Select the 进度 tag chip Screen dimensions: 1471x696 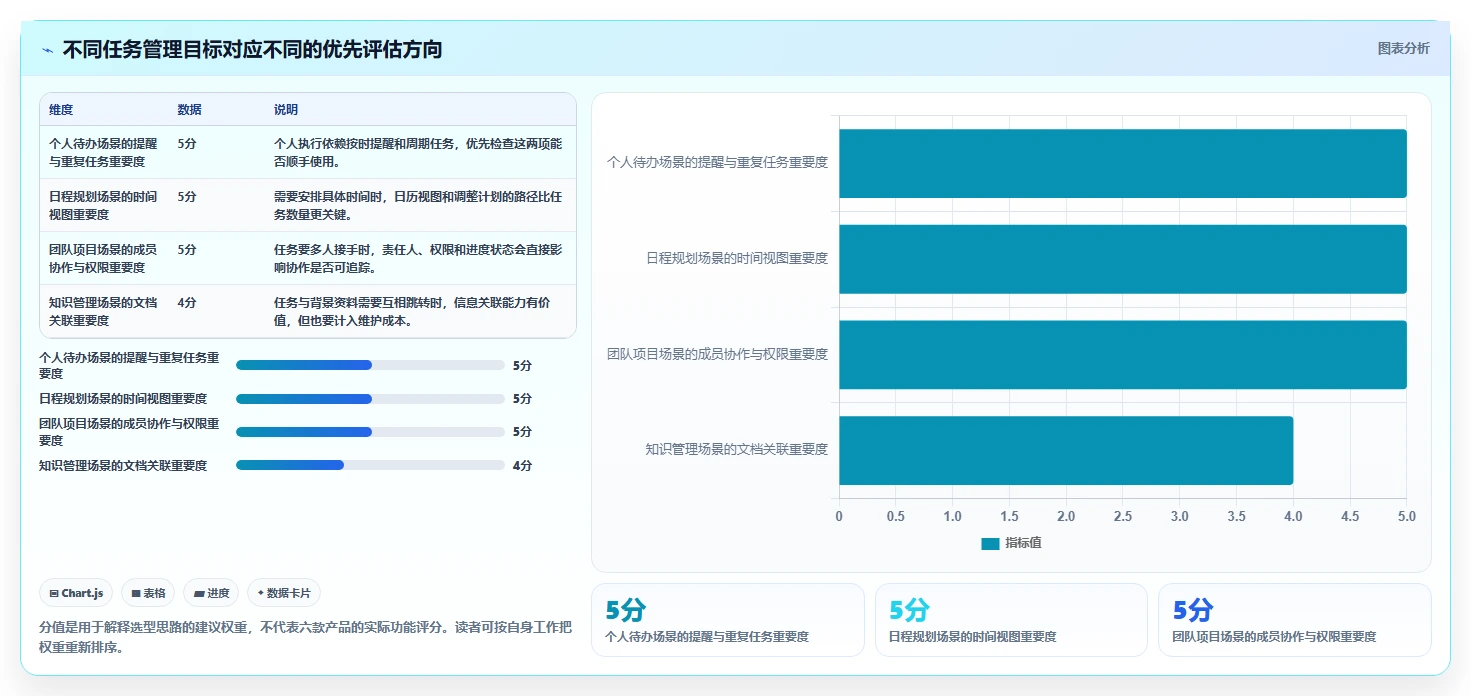[x=211, y=593]
